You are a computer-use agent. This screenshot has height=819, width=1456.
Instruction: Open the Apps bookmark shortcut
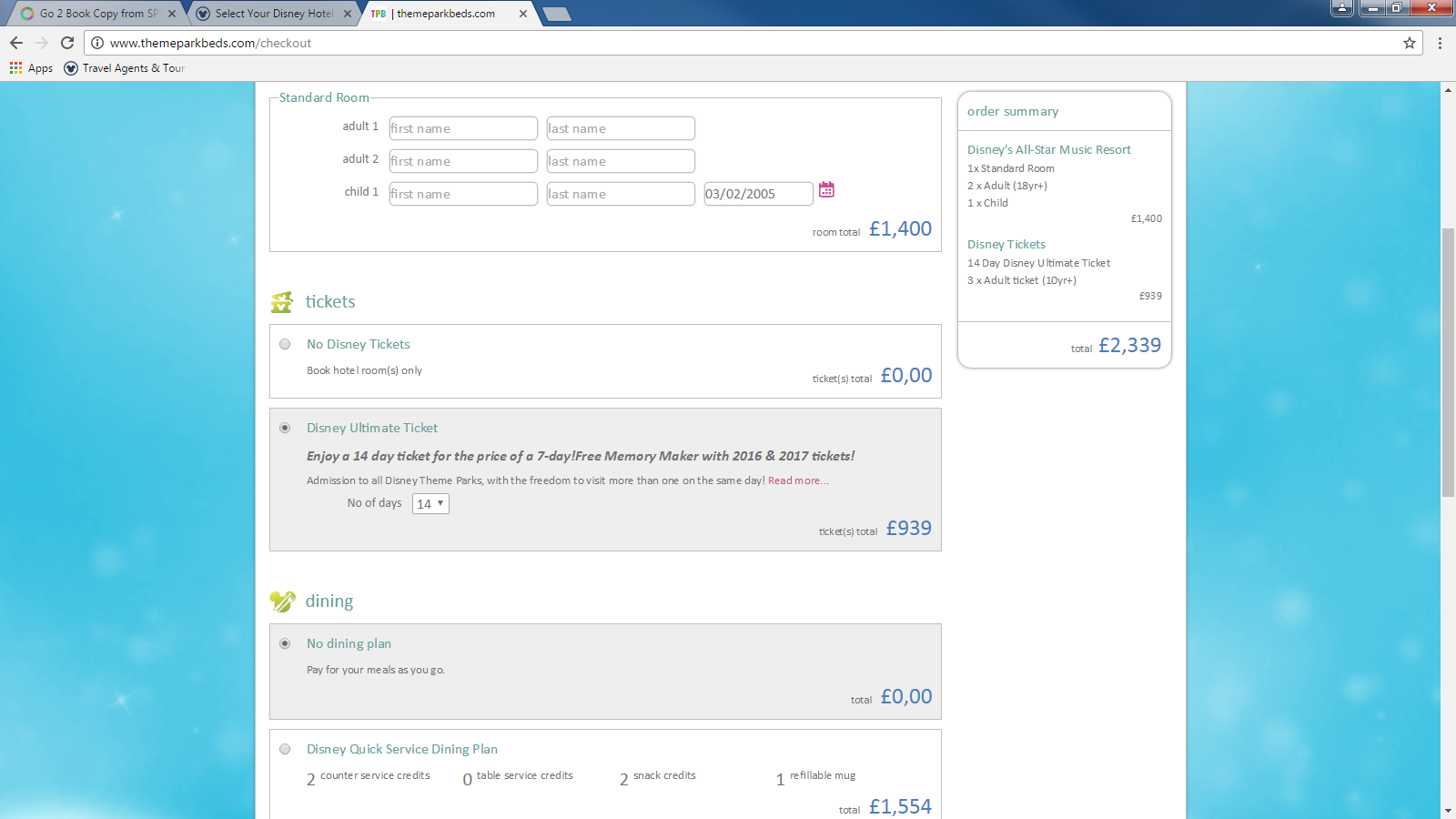32,68
